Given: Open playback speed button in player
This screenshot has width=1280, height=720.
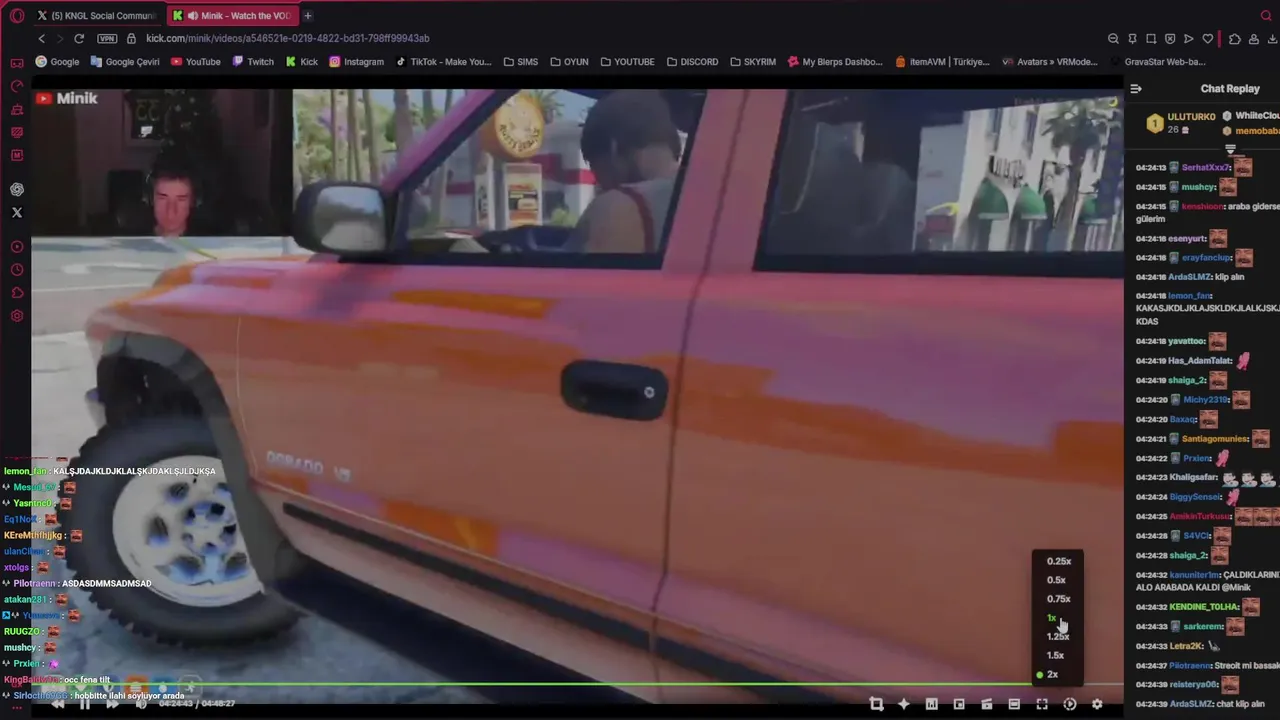Looking at the screenshot, I should point(1069,704).
